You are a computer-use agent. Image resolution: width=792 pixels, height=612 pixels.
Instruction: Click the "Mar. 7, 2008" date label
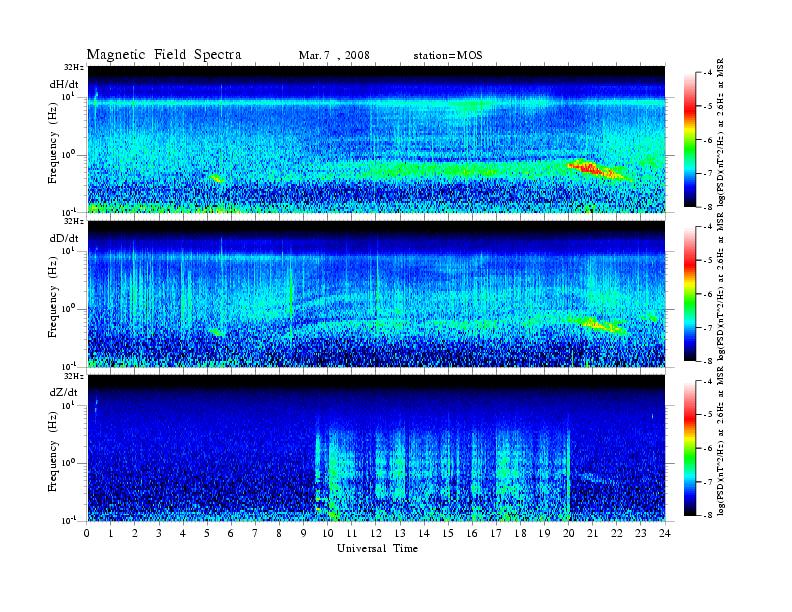pyautogui.click(x=334, y=55)
